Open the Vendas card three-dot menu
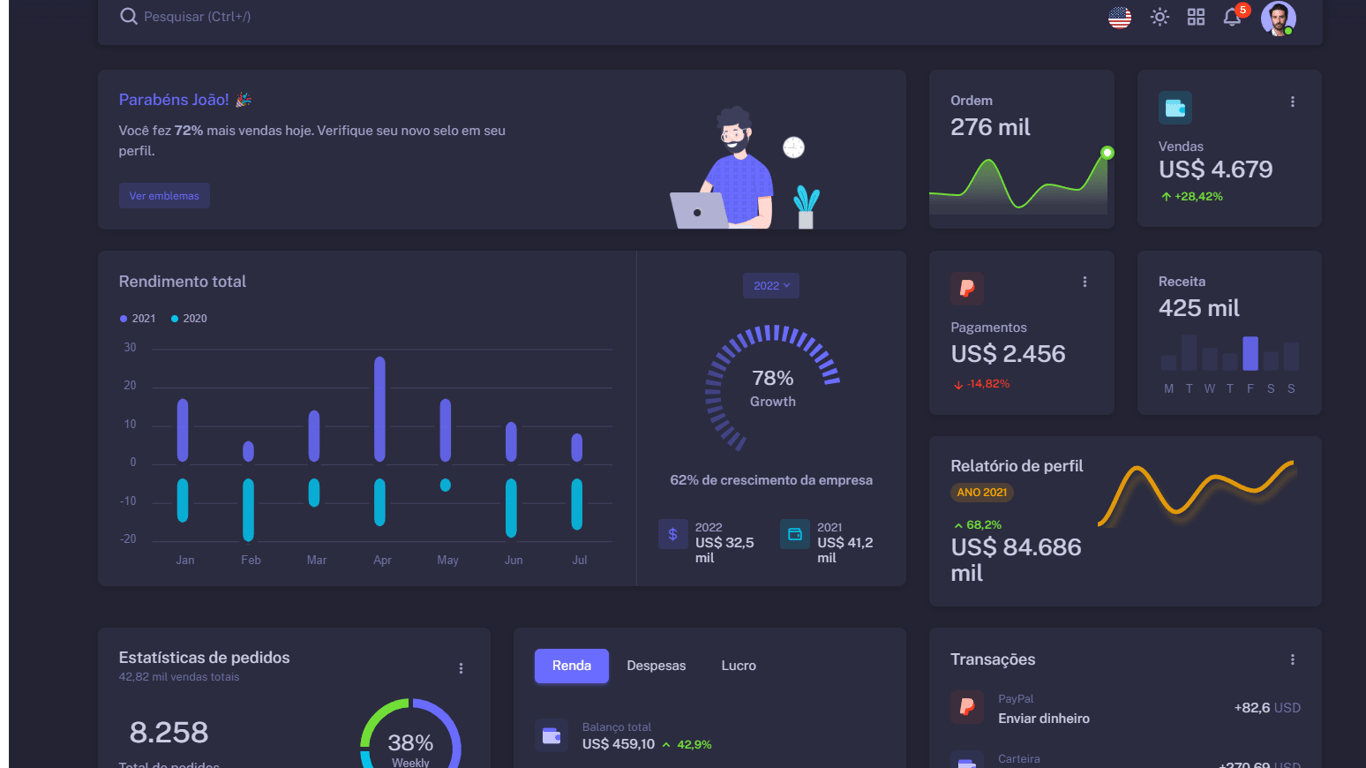1366x768 pixels. pos(1292,102)
